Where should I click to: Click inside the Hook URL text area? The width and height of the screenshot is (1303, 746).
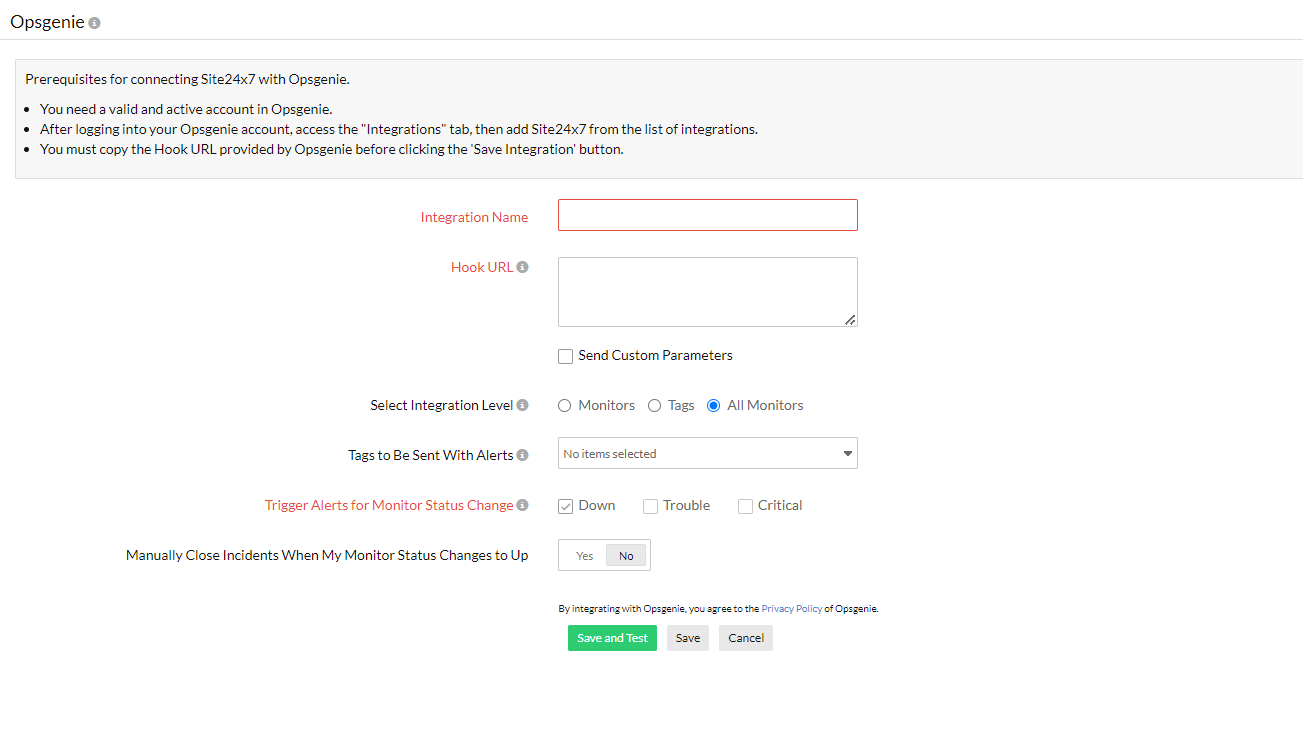(x=707, y=290)
